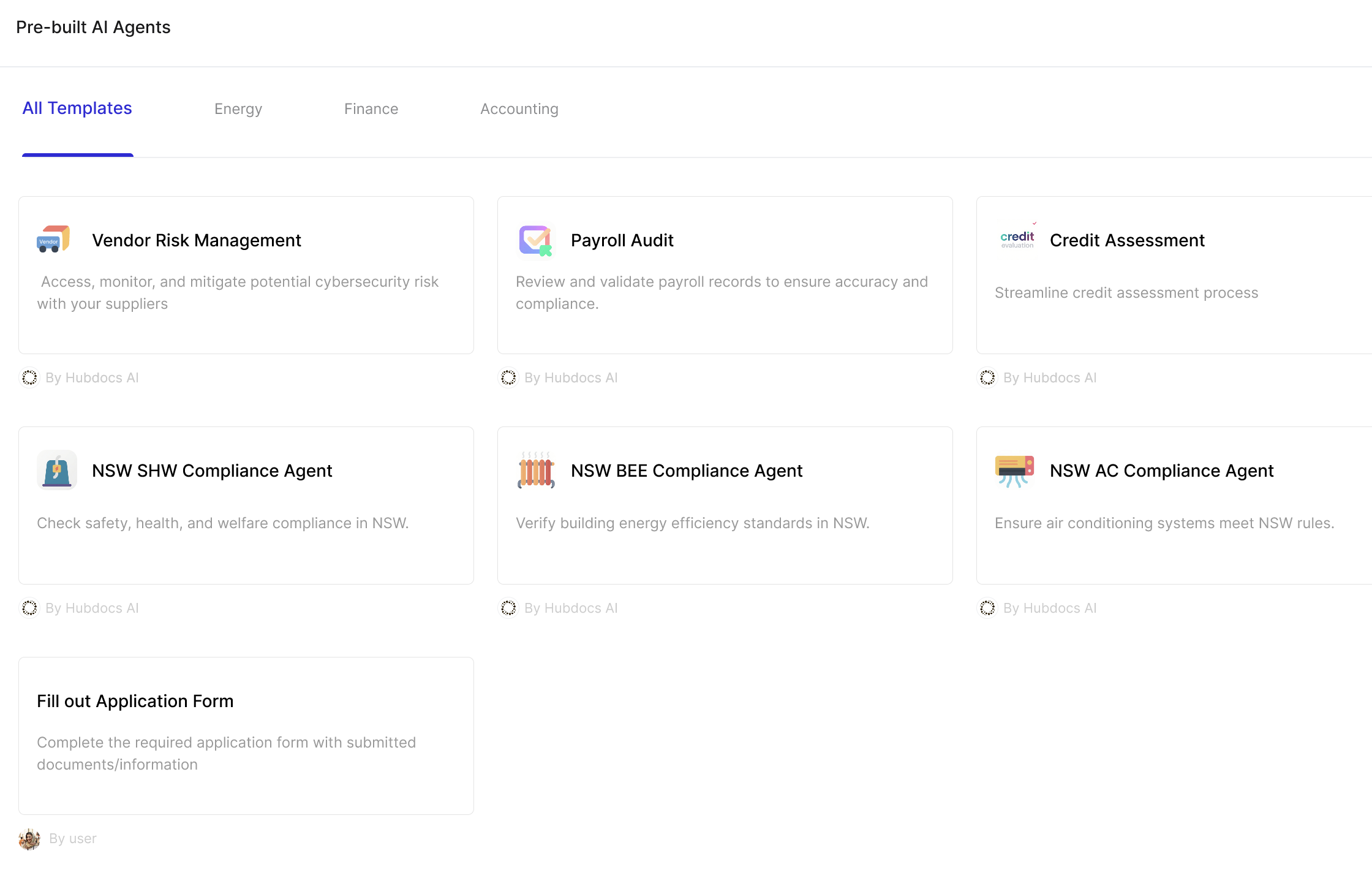Screen dimensions: 1372x875
Task: Click Hubdocs AI logo under Payroll Audit
Action: (508, 378)
